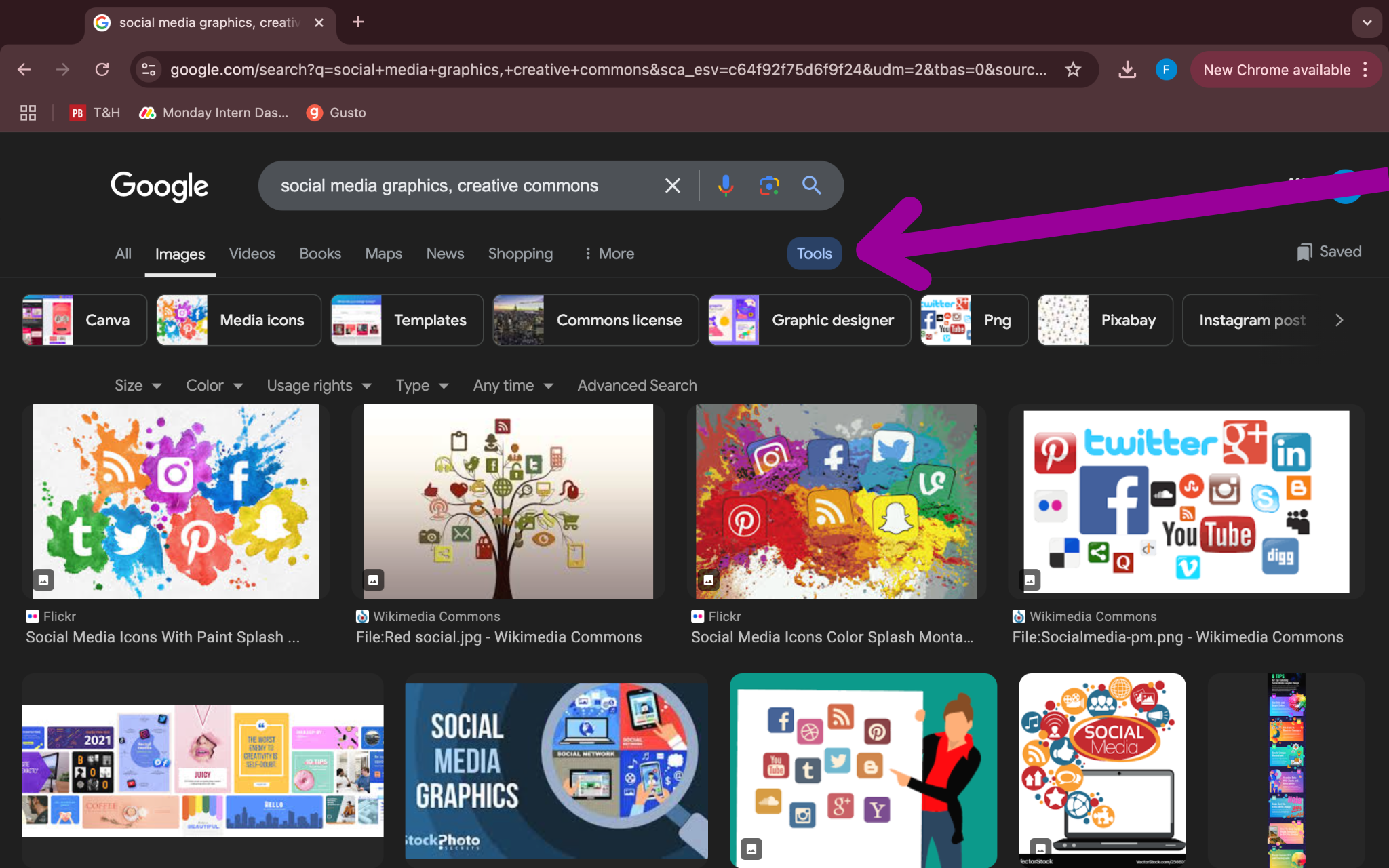This screenshot has height=868, width=1389.
Task: Open Color Splash Montage Flickr image
Action: (x=836, y=502)
